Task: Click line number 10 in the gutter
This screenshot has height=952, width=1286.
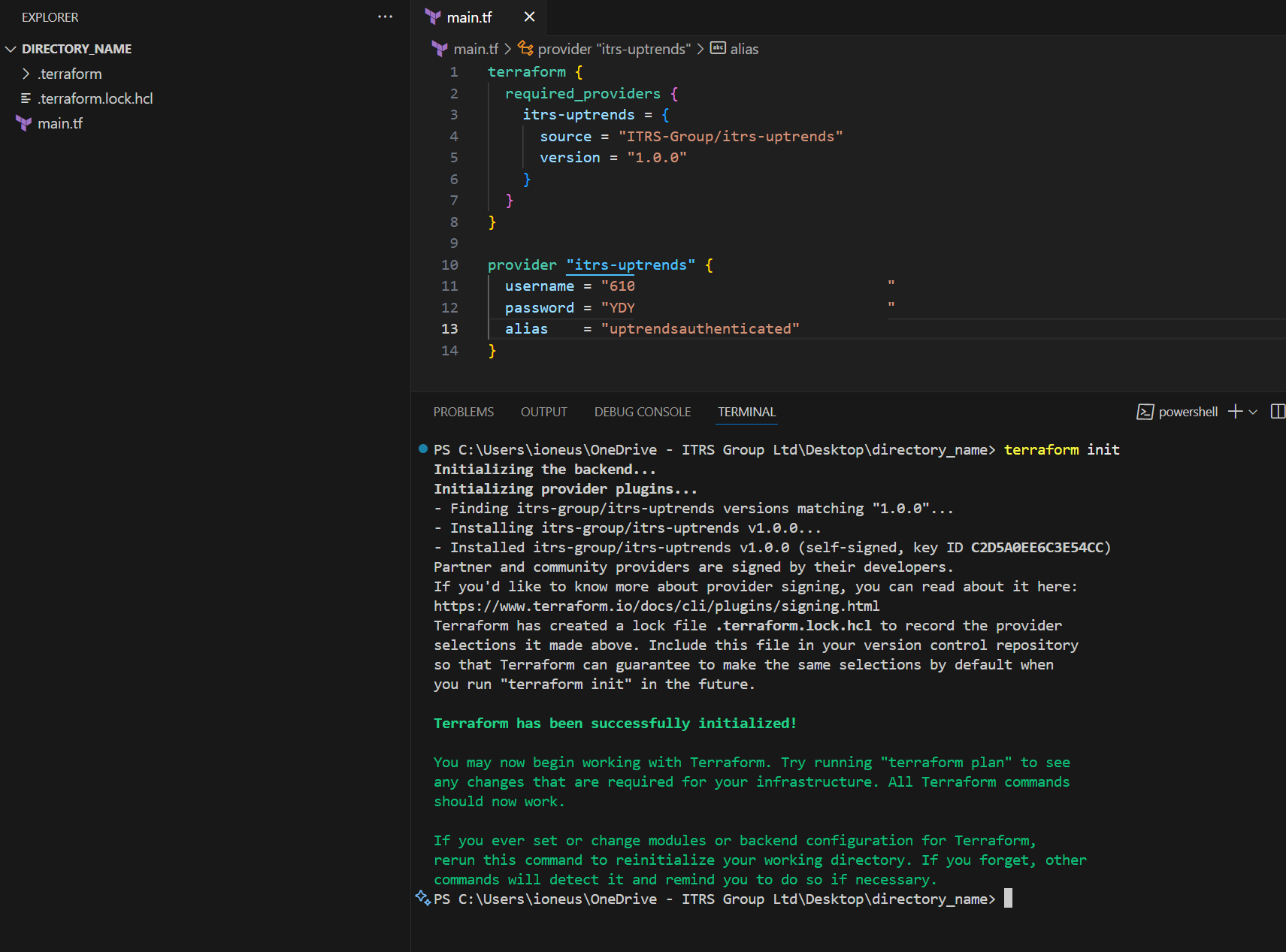Action: 449,265
